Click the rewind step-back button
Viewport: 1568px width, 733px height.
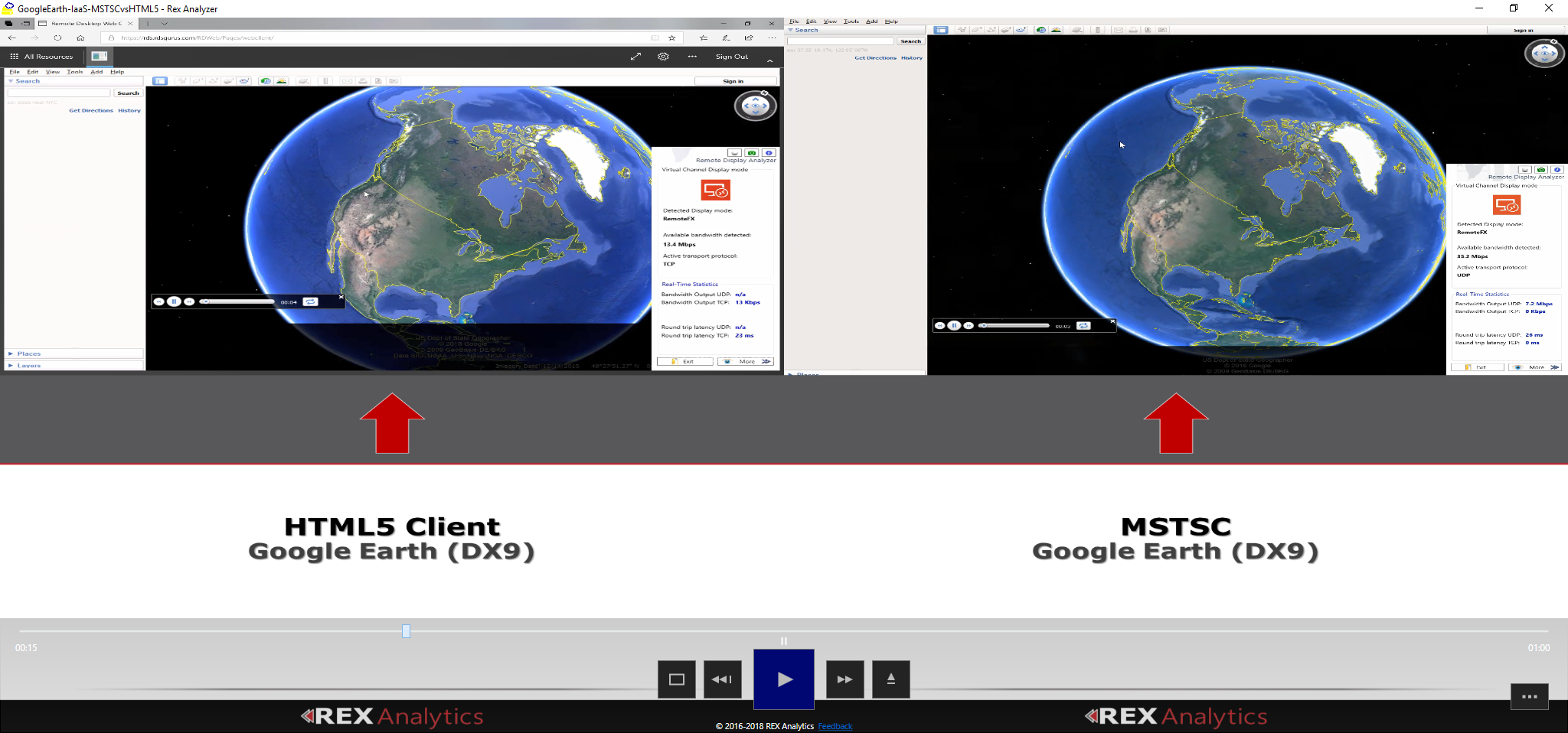click(x=722, y=679)
